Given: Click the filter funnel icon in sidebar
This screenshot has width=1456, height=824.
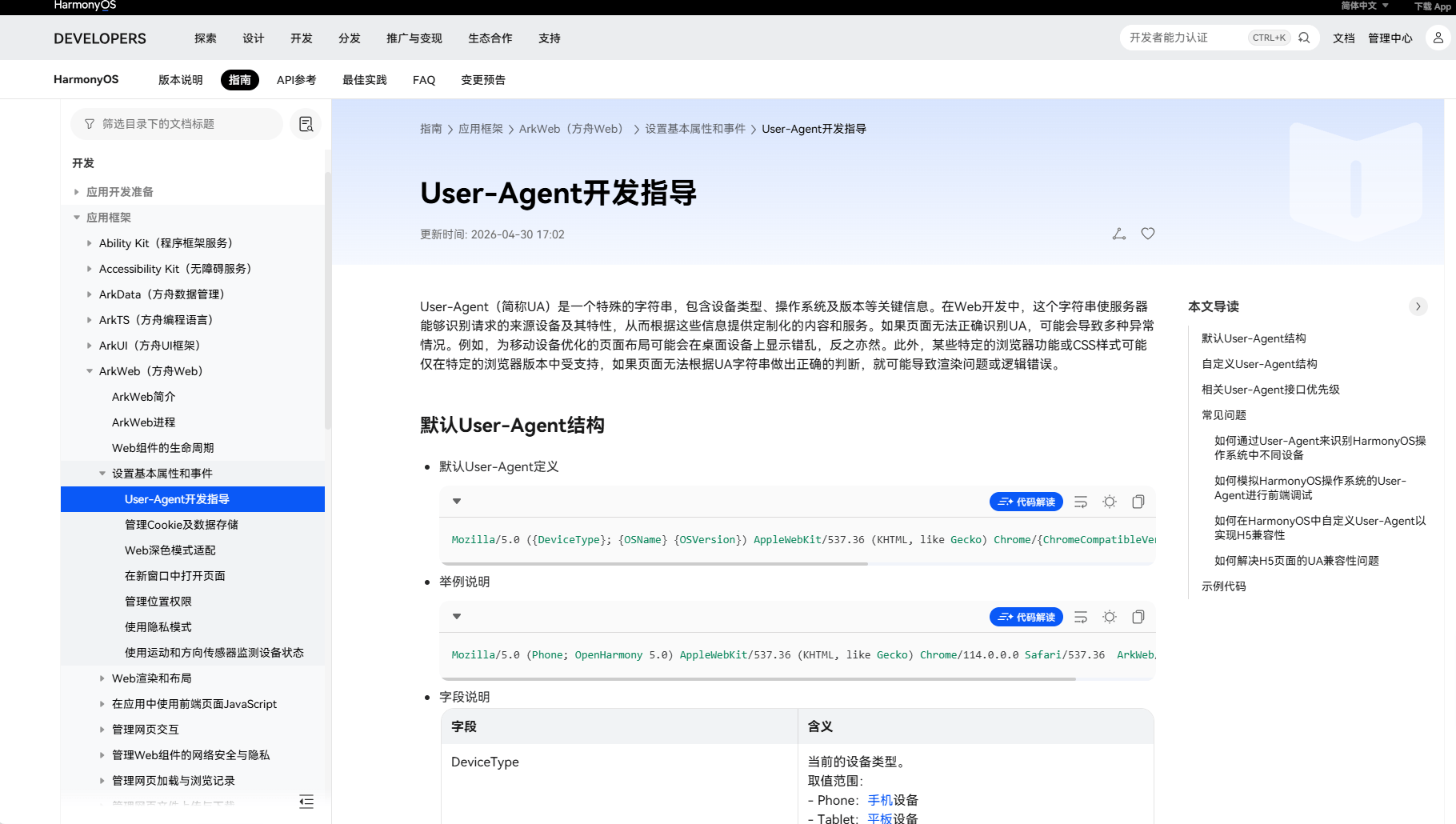Looking at the screenshot, I should [90, 124].
